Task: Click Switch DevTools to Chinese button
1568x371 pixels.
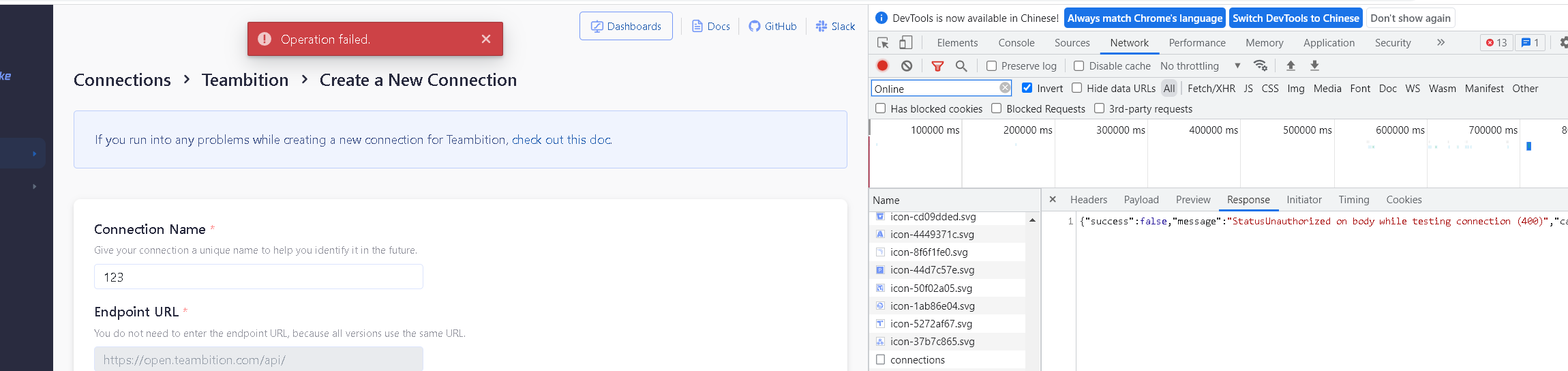Action: [x=1296, y=18]
